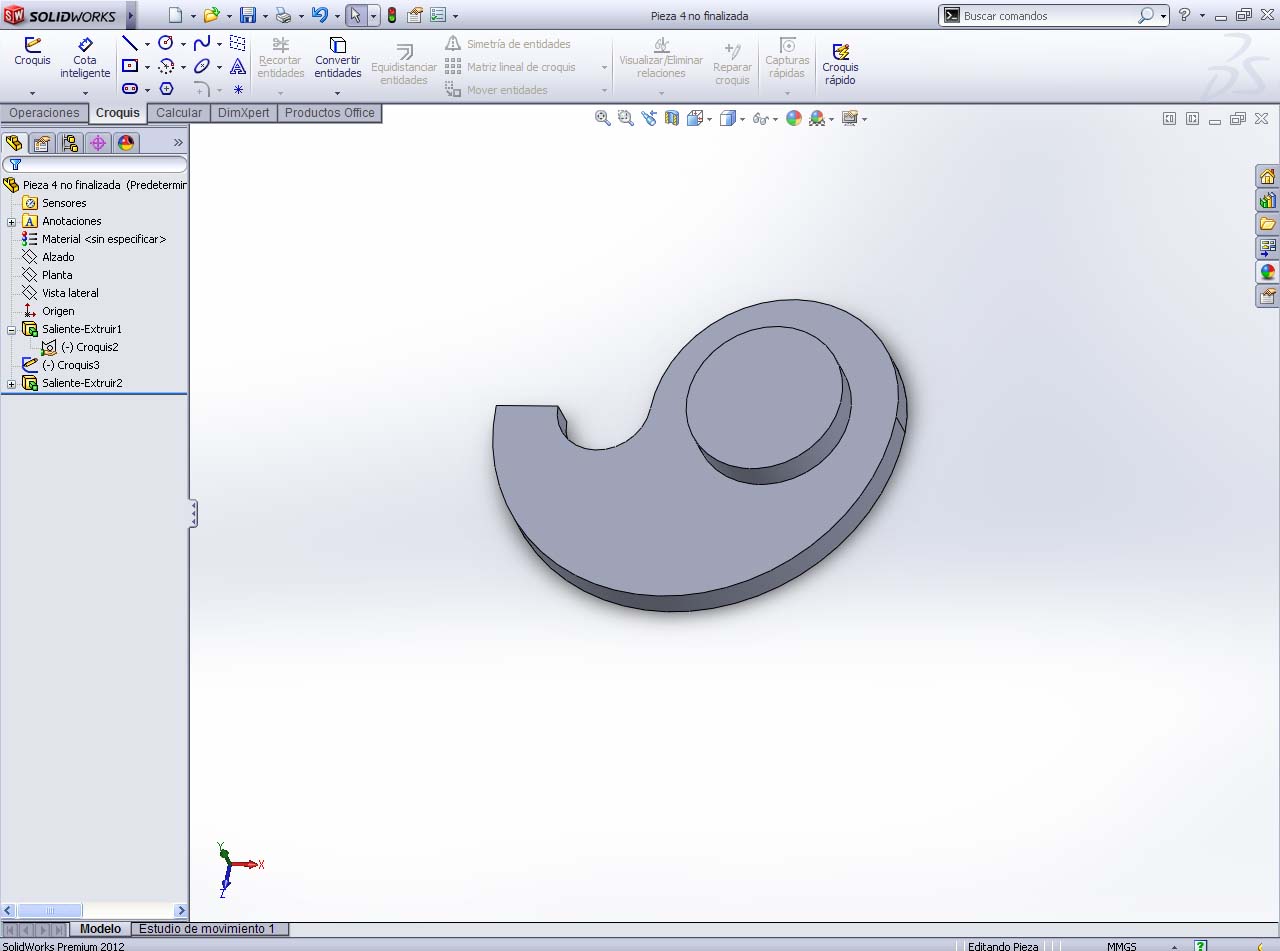Select the Slot sketch tool

point(129,89)
